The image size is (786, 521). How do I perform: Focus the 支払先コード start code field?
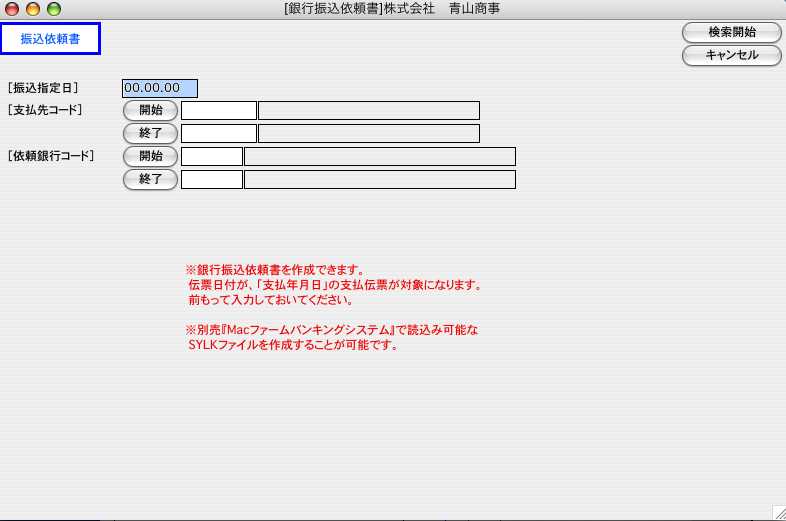pyautogui.click(x=219, y=110)
